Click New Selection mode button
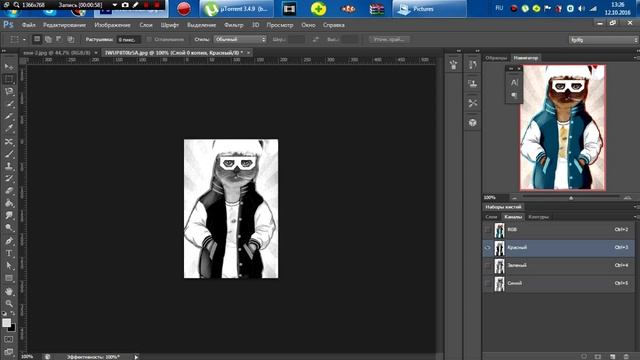The height and width of the screenshot is (360, 640). (37, 39)
